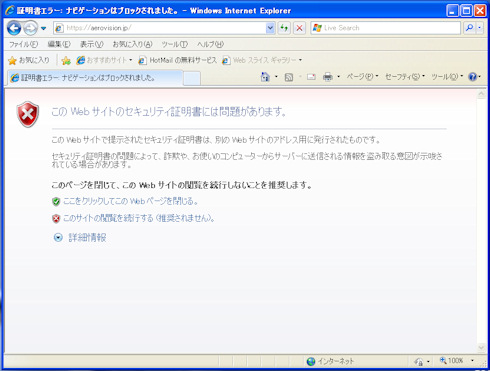Image resolution: width=490 pixels, height=371 pixels.
Task: Click the RSS feeds icon
Action: (289, 77)
